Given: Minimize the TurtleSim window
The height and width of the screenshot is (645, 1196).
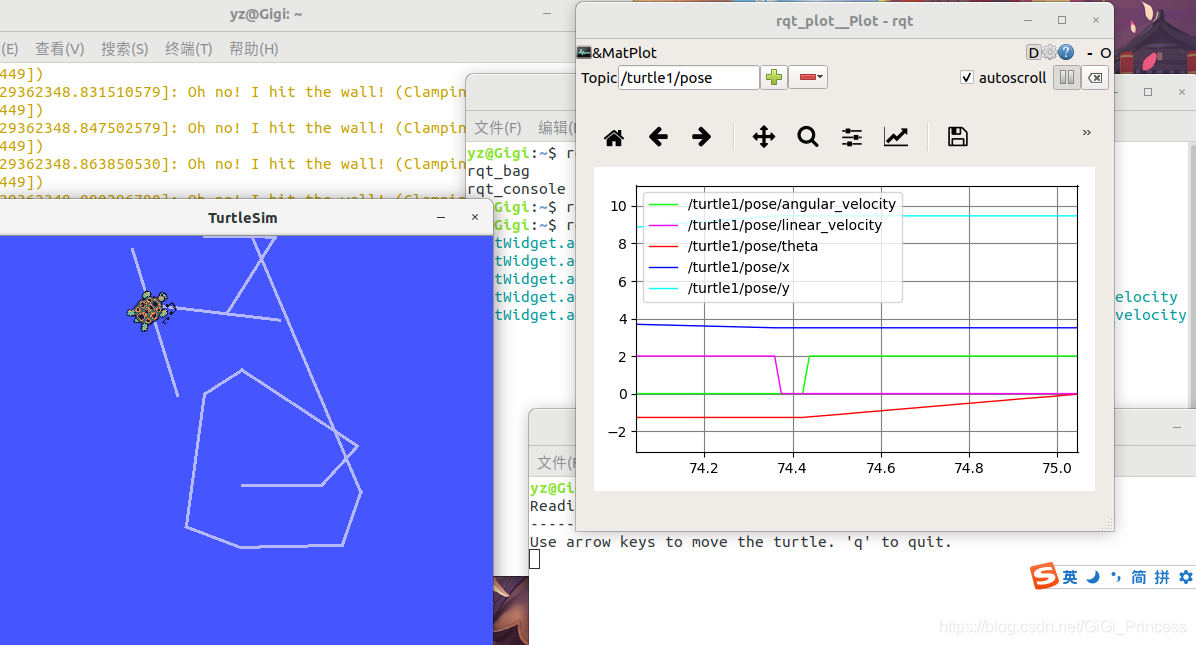Looking at the screenshot, I should coord(441,217).
